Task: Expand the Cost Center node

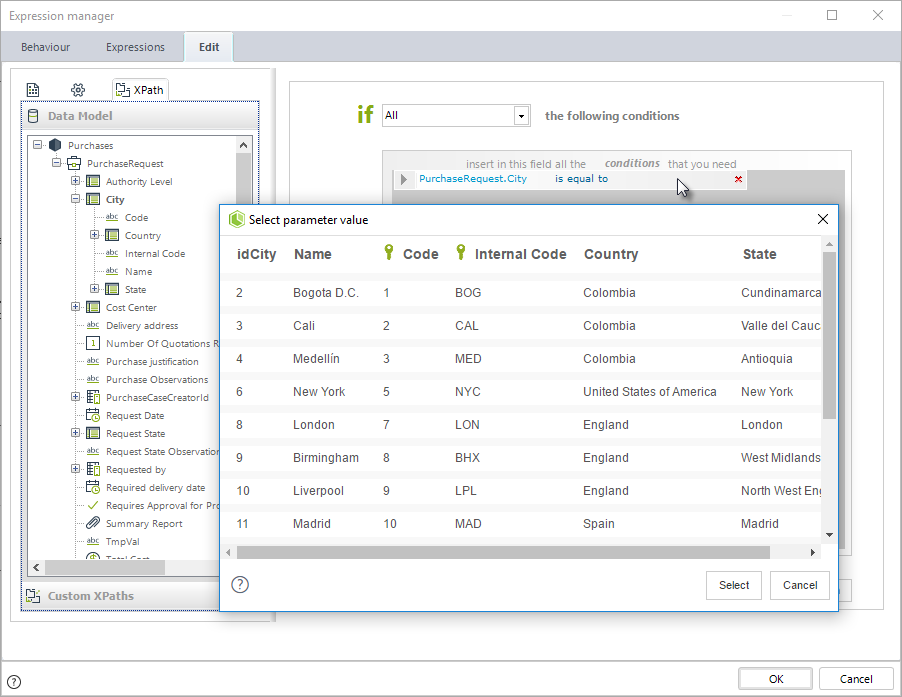Action: (x=75, y=307)
